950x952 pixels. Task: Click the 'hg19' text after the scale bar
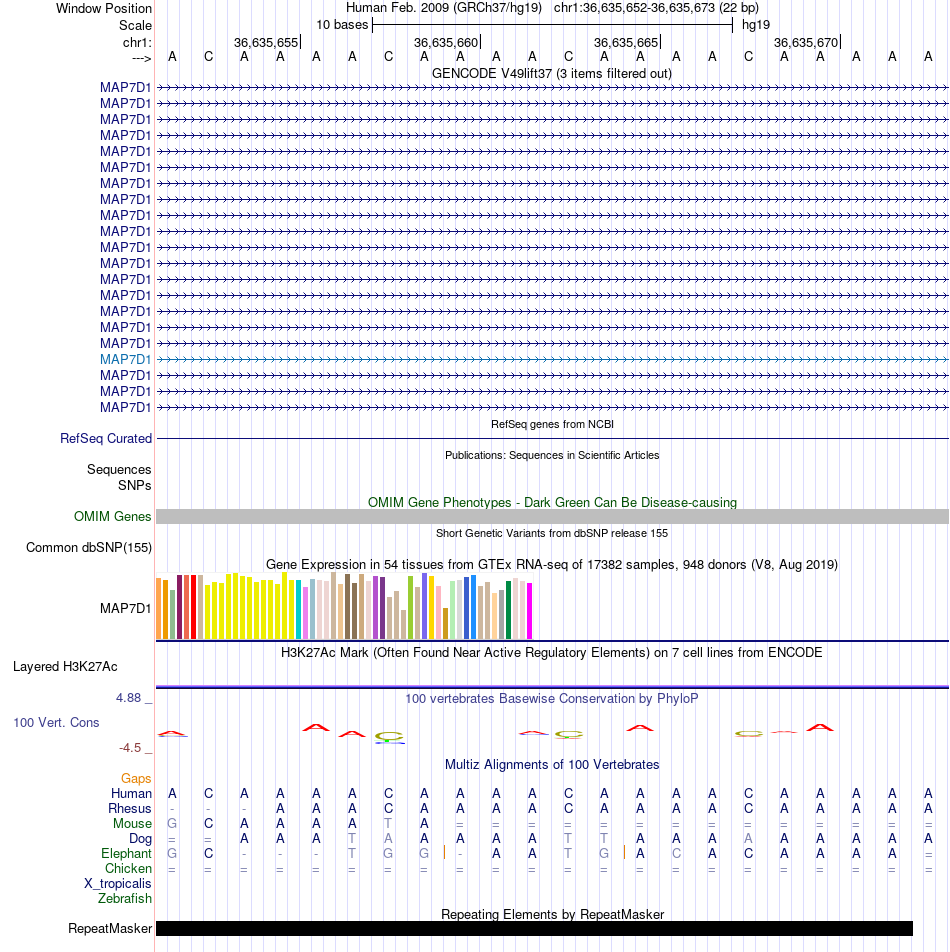coord(756,25)
